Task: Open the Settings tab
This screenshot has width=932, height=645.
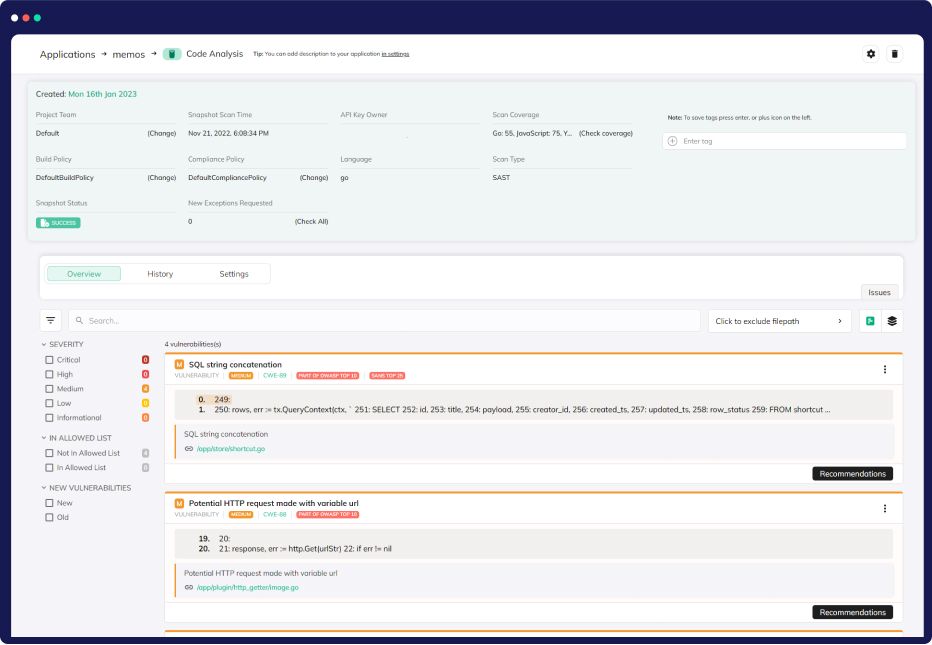Action: [234, 274]
